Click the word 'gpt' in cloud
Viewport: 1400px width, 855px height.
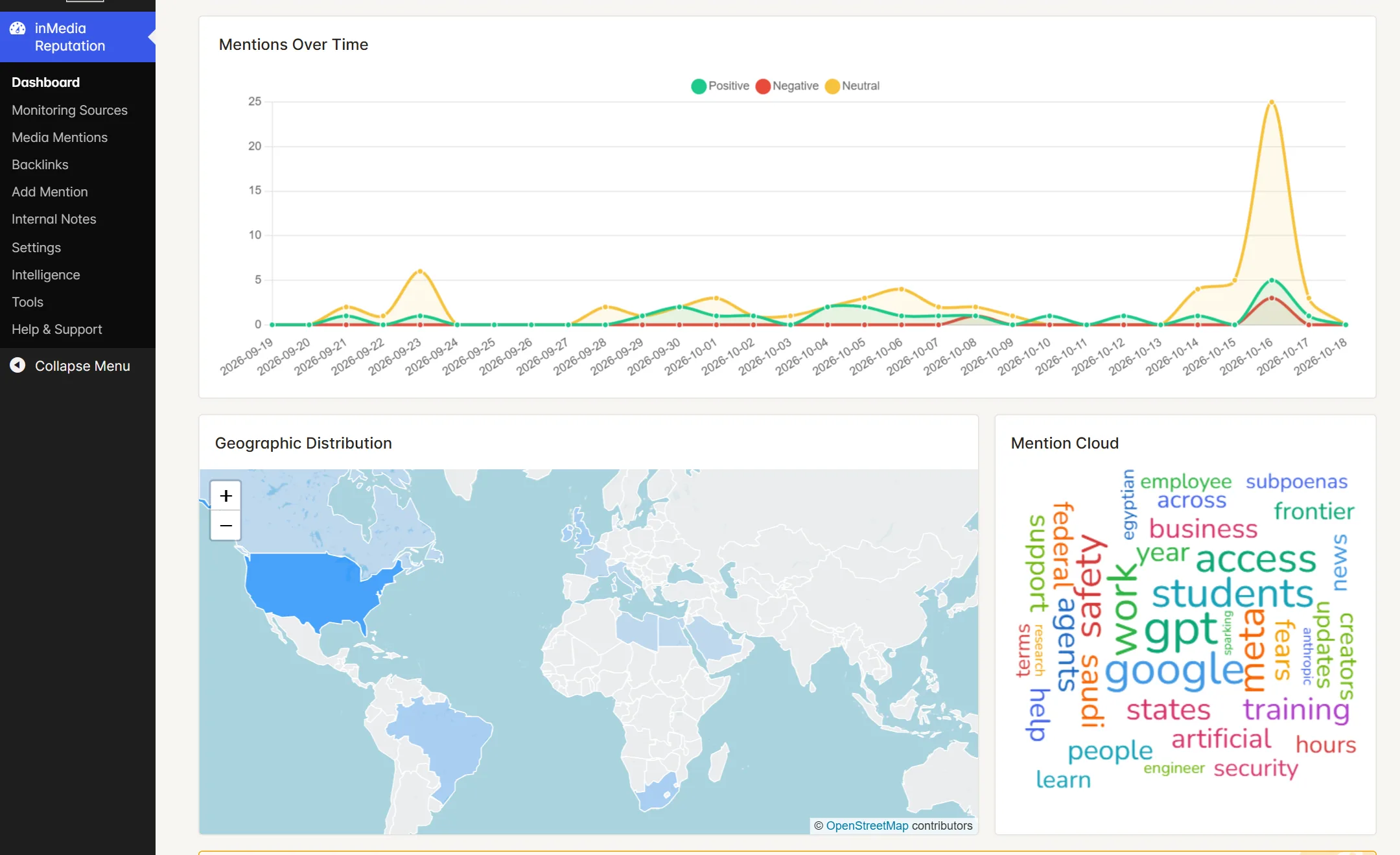pos(1182,630)
